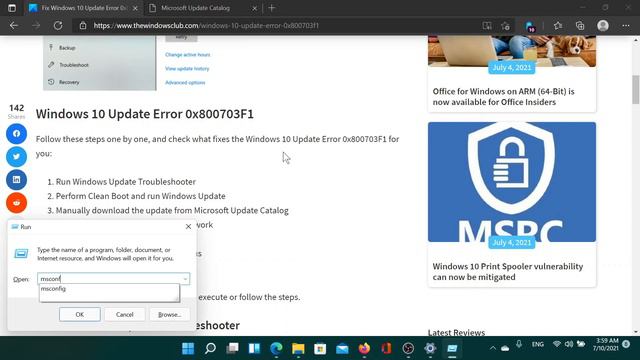Click the Windows 10 Update Error 0x800703F1 heading
Screen dimensions: 640x360
pyautogui.click(x=144, y=114)
